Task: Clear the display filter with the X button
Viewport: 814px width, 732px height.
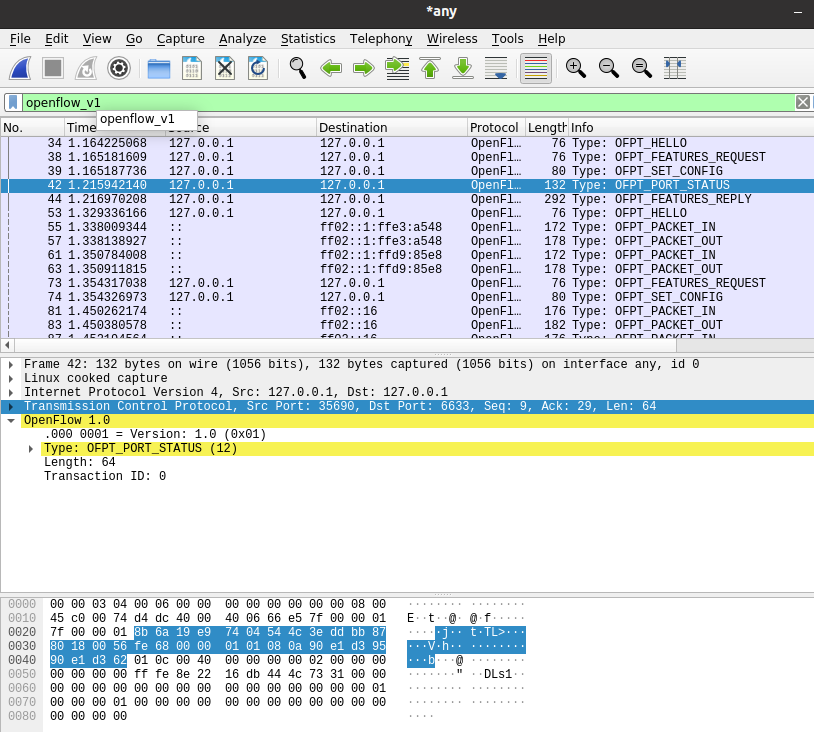Action: [x=802, y=102]
